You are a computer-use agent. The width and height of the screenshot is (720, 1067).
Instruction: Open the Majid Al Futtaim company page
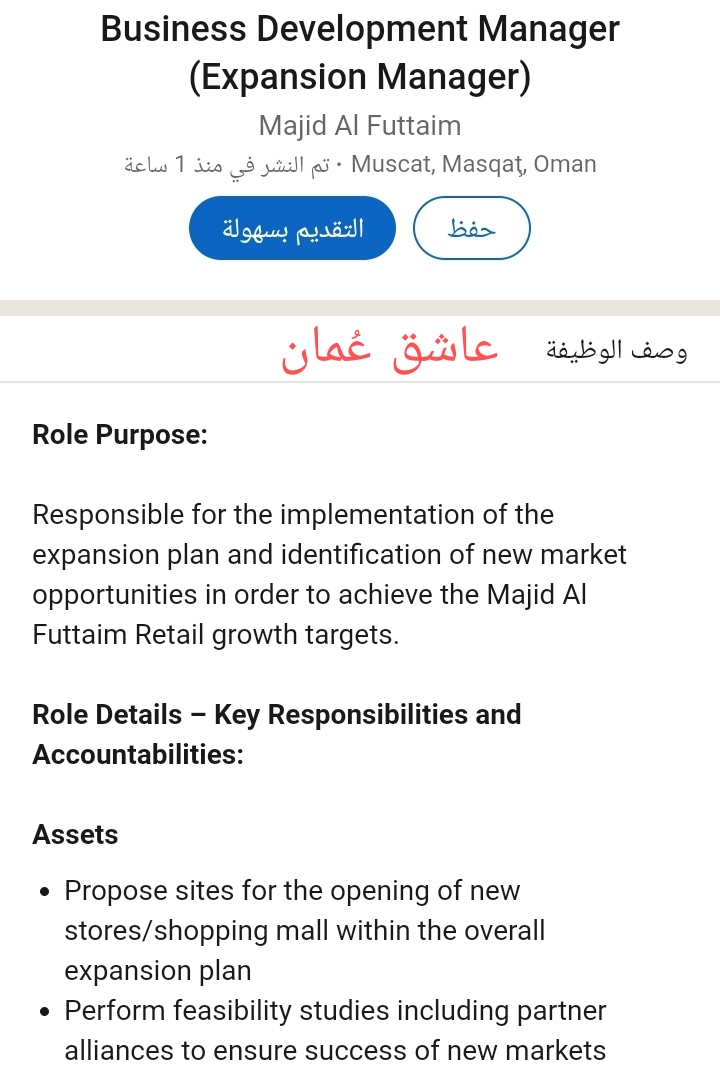point(360,126)
